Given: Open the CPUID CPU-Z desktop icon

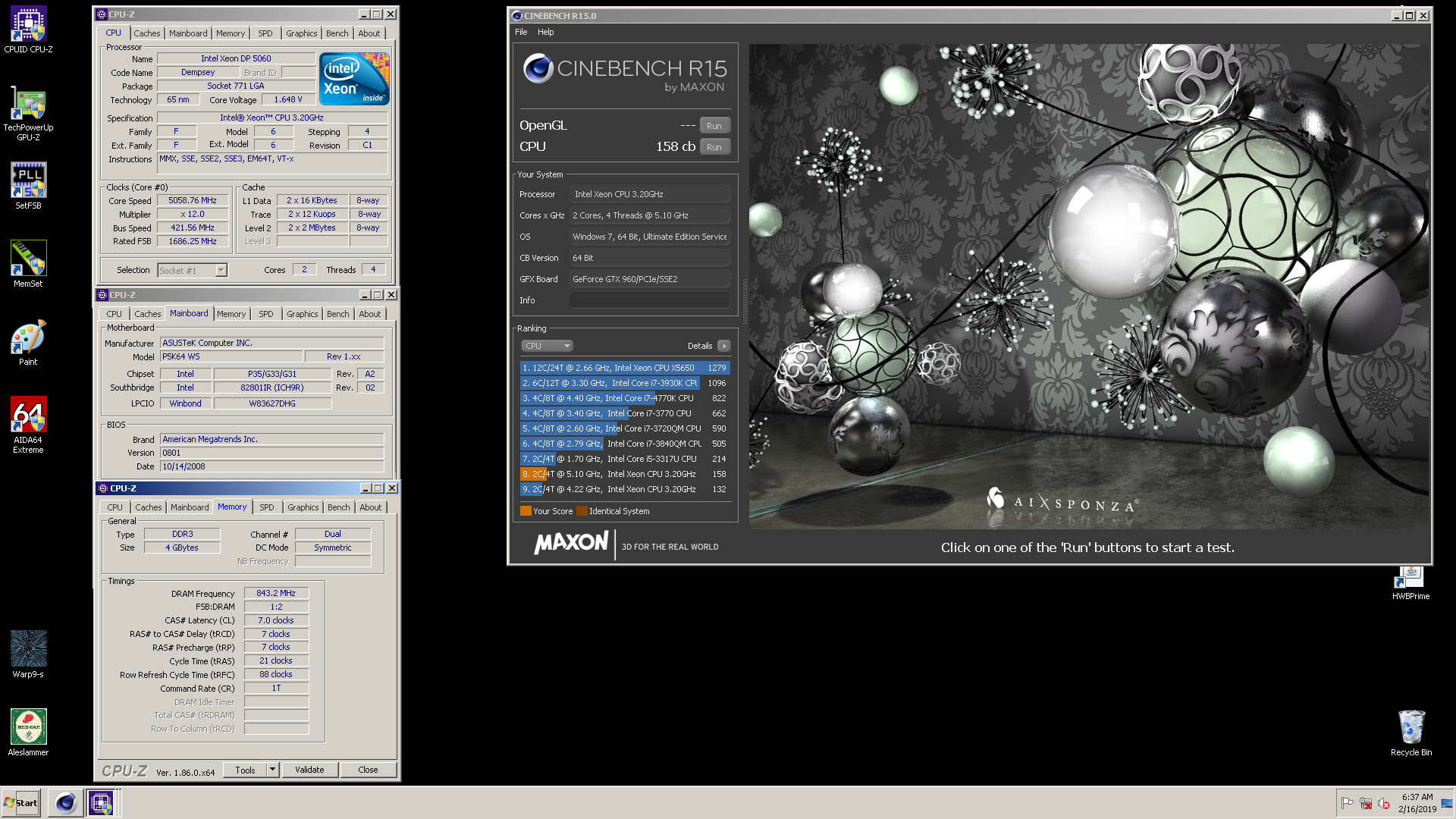Looking at the screenshot, I should [x=28, y=30].
